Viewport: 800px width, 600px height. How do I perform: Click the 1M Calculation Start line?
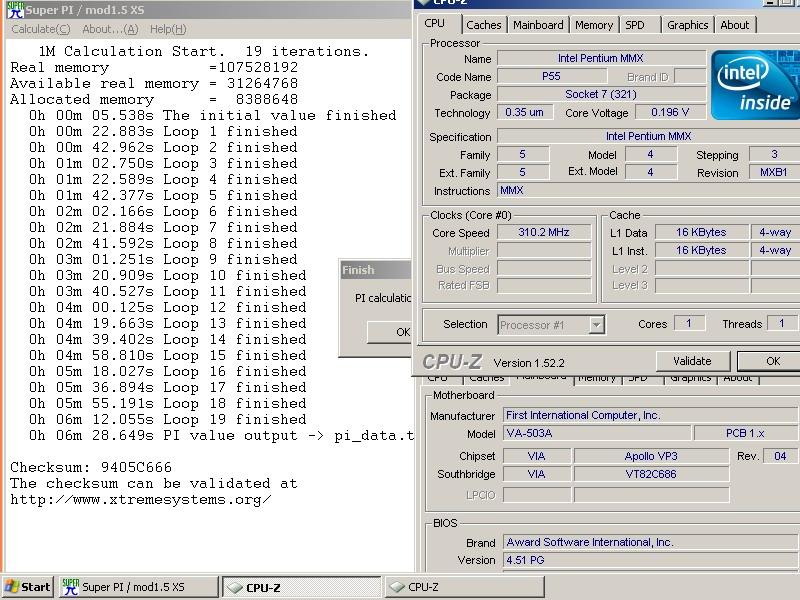click(204, 51)
